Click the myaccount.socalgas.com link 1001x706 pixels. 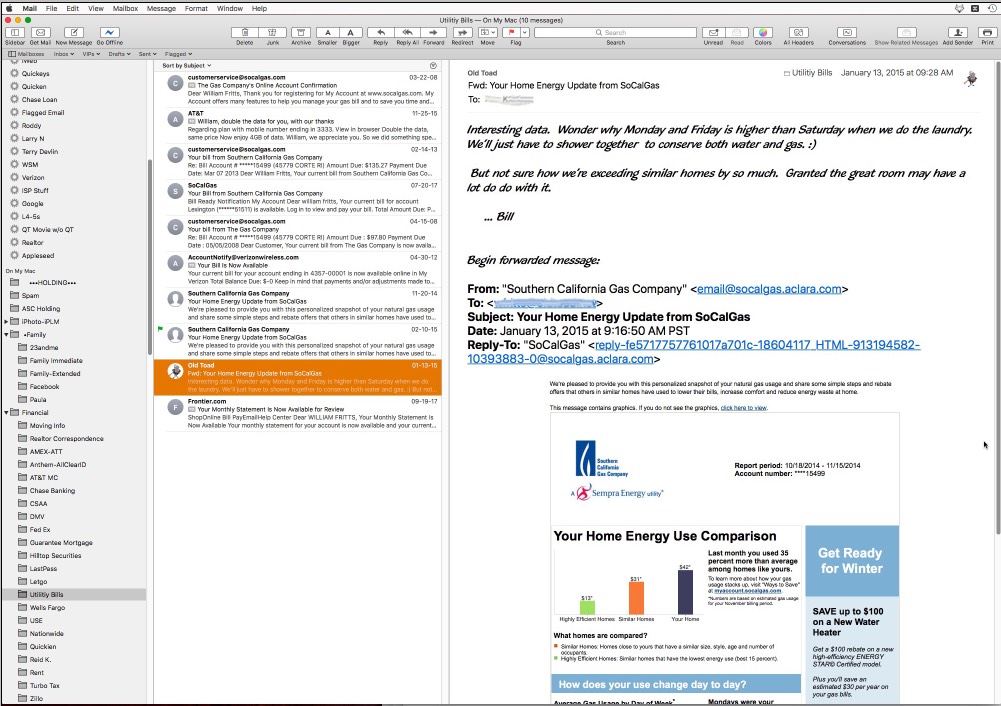(748, 591)
